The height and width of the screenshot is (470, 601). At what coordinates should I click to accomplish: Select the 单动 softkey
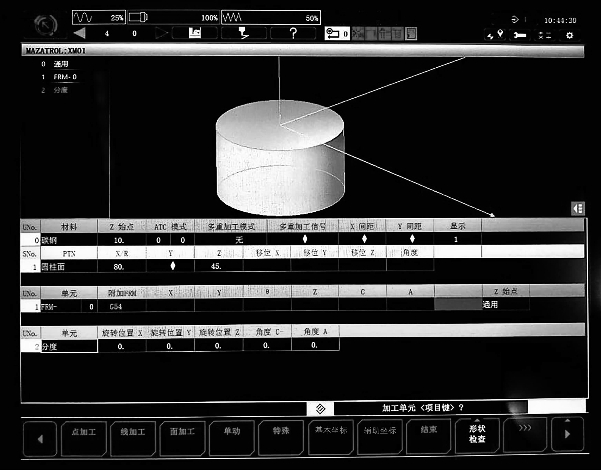click(232, 437)
